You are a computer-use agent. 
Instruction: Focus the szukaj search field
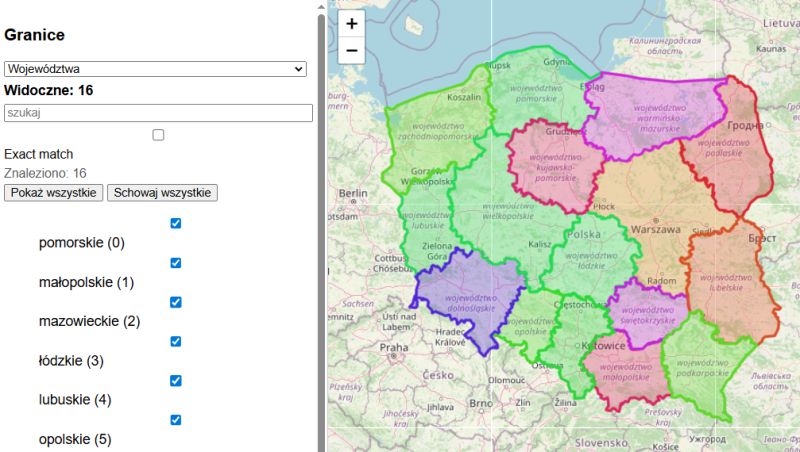click(x=158, y=113)
